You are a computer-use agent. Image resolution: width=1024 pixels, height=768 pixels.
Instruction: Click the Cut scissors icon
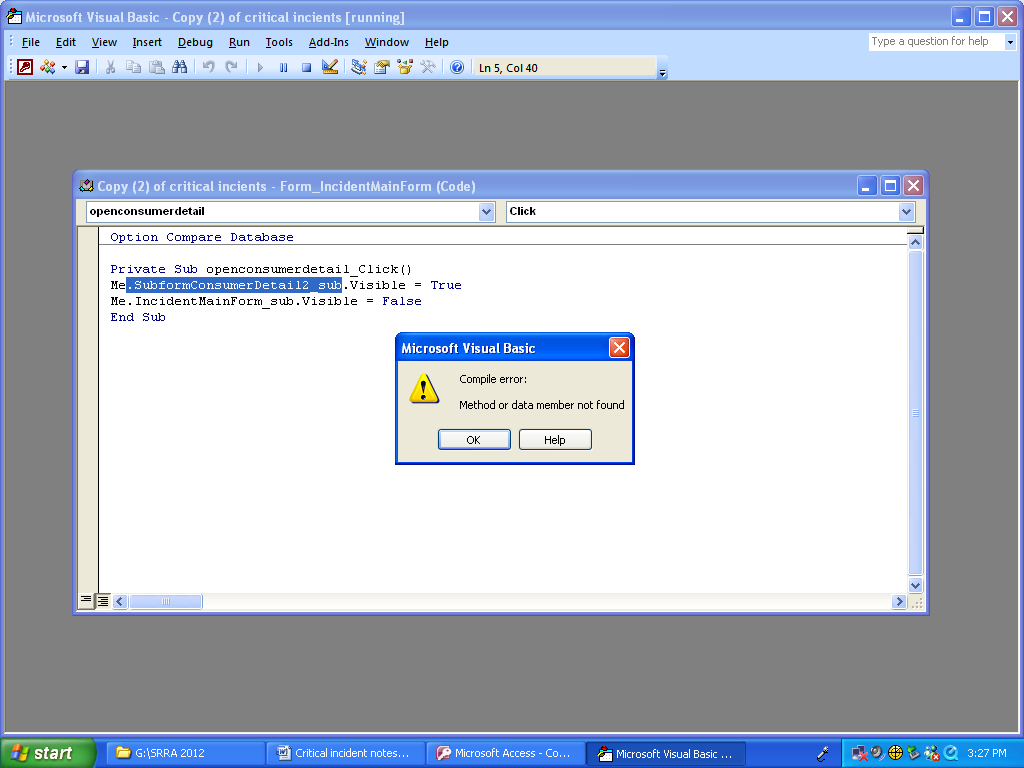pos(110,67)
